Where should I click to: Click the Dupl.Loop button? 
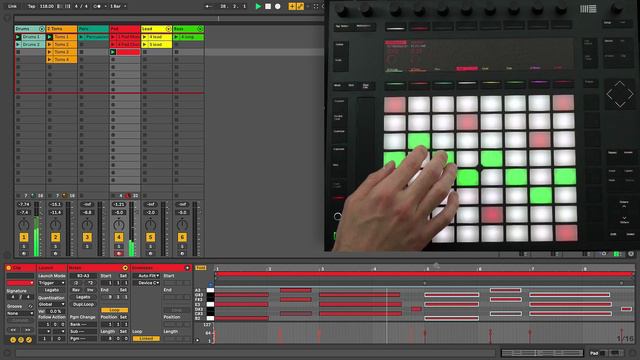83,304
